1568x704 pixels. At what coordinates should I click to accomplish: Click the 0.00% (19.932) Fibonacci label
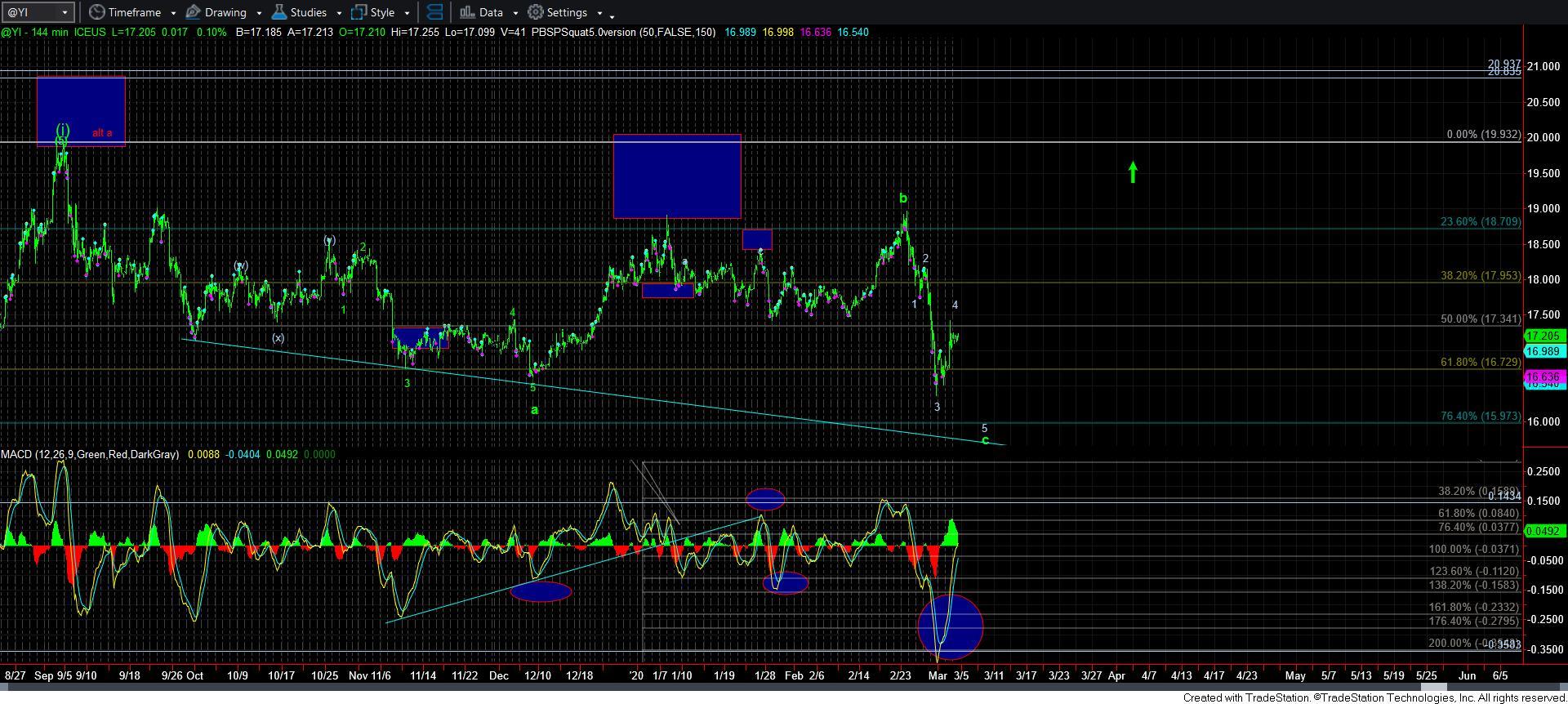(1484, 134)
